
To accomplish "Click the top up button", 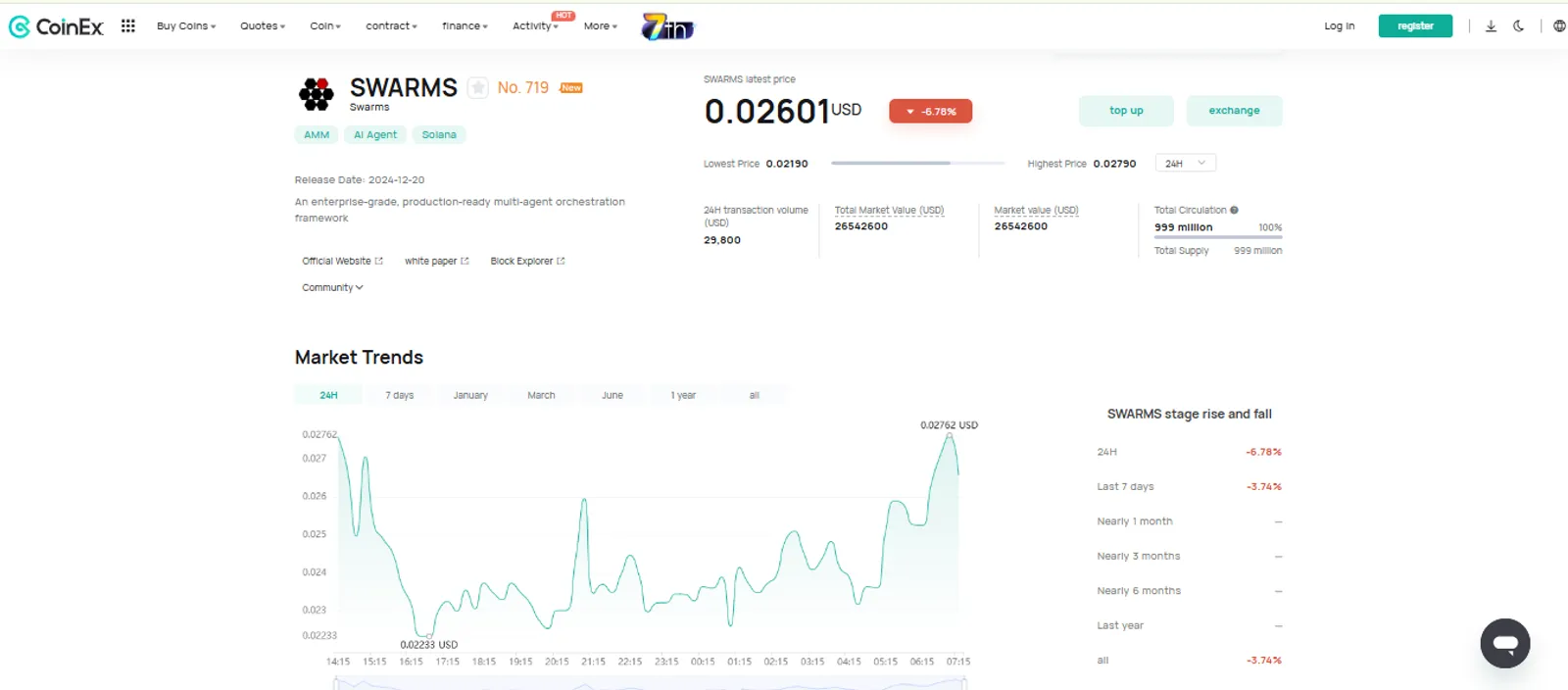I will click(1126, 111).
